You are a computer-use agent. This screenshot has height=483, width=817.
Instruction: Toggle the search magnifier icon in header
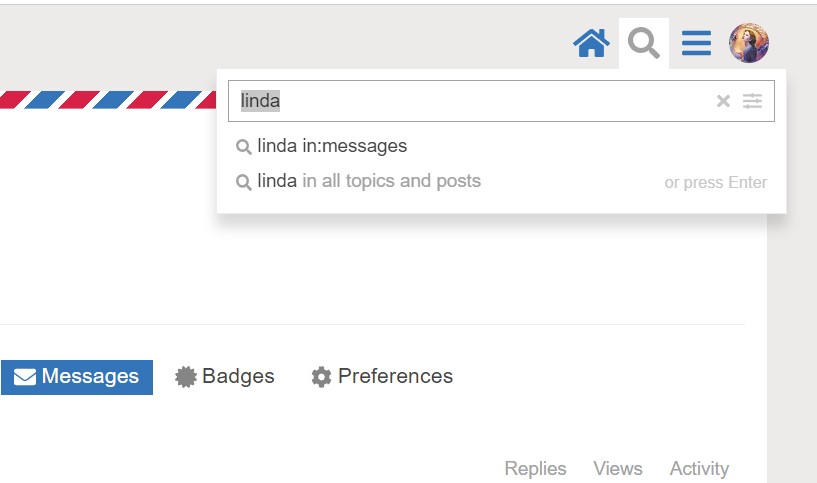click(x=644, y=43)
